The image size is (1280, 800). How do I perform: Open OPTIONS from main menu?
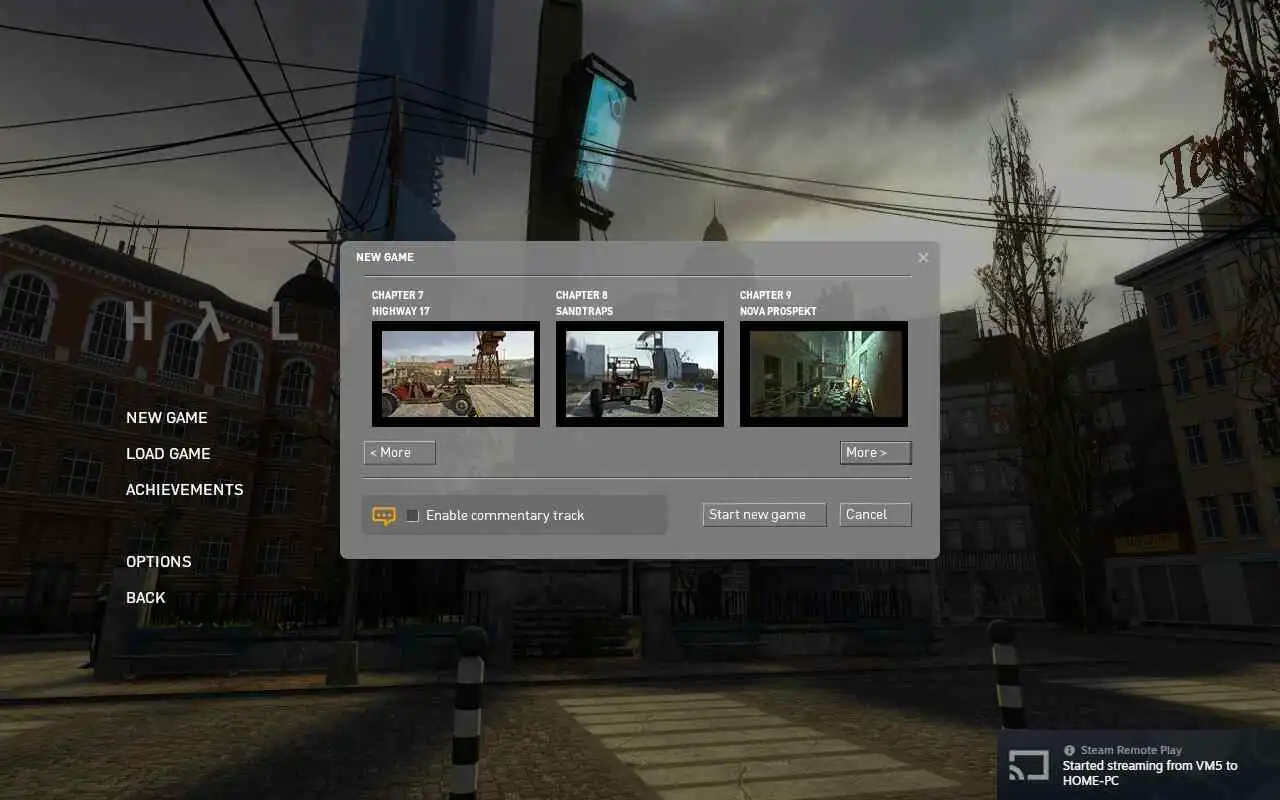[x=159, y=562]
